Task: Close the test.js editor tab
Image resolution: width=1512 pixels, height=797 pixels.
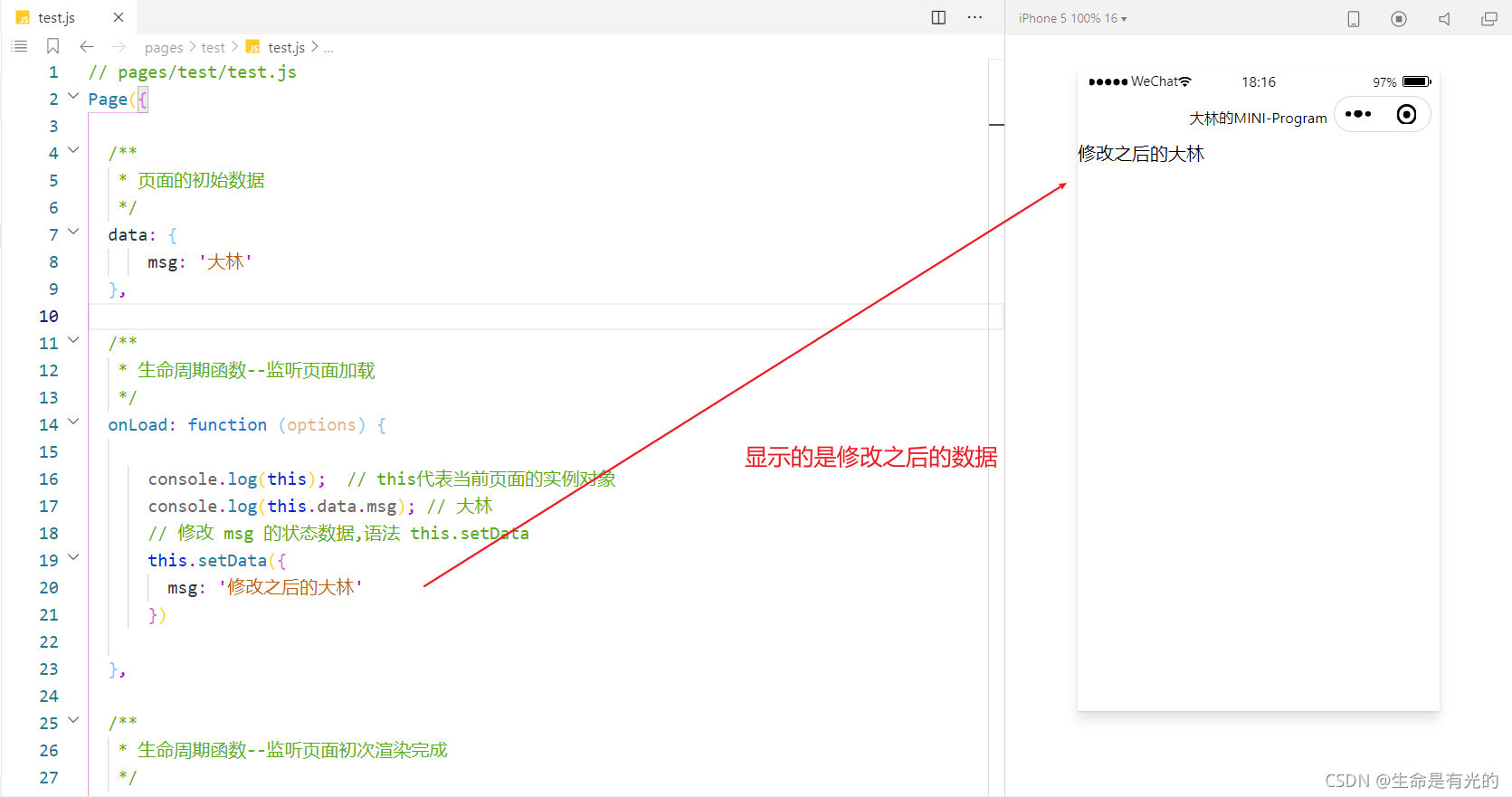Action: tap(119, 17)
